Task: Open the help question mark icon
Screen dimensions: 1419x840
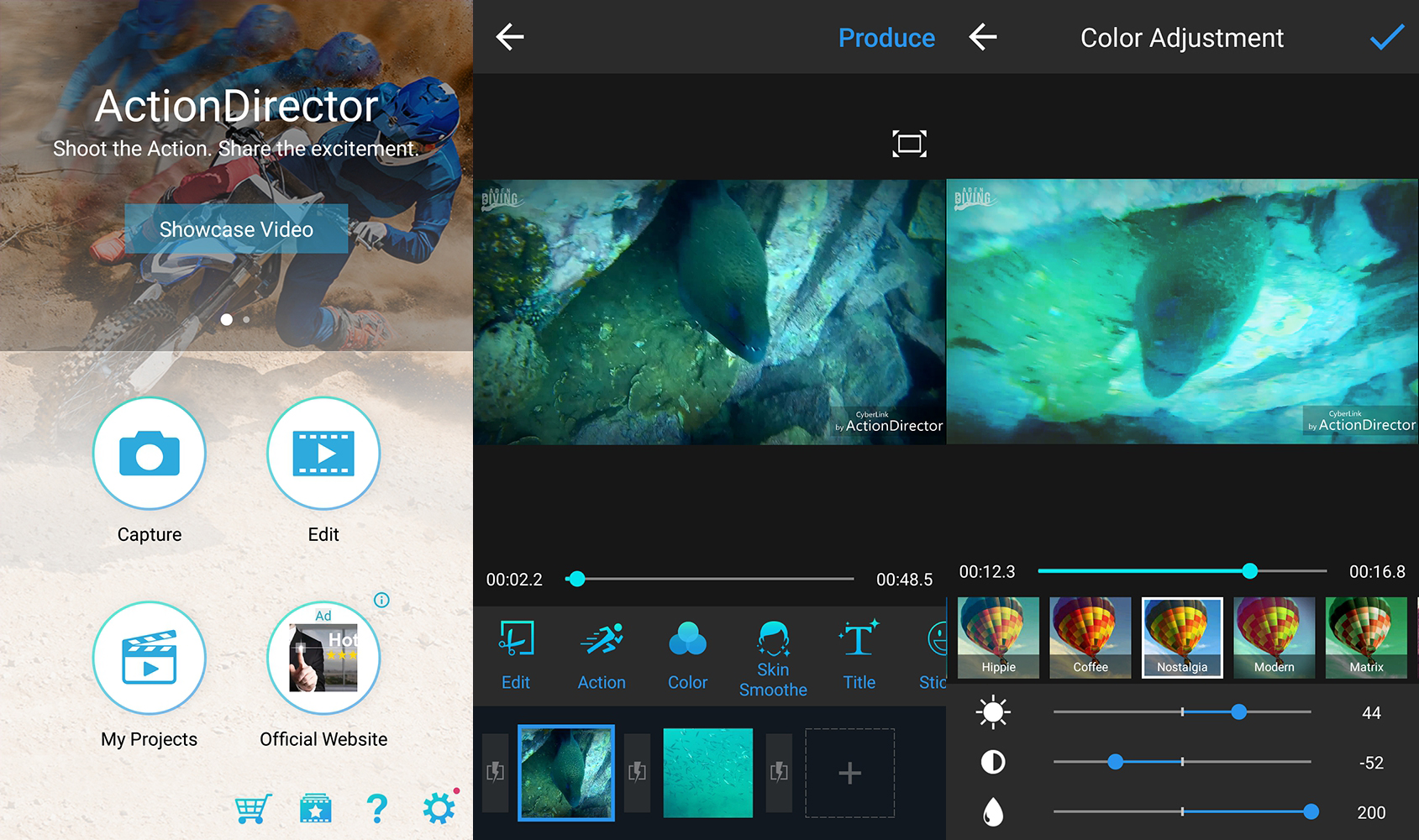Action: point(377,808)
